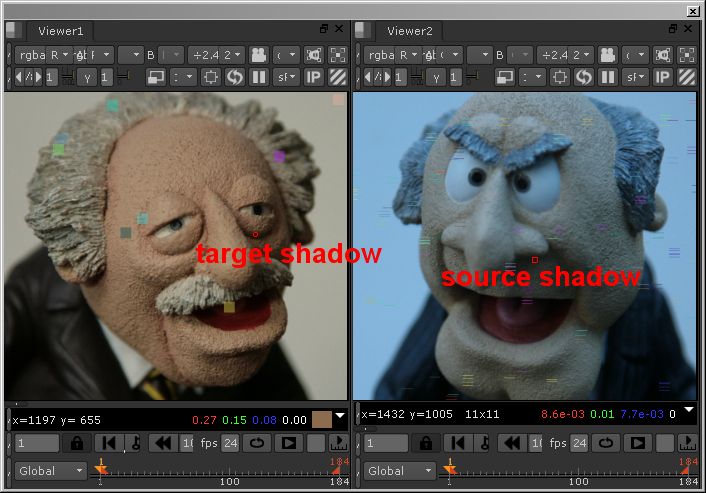706x493 pixels.
Task: Click Viewer1 timeline playhead at frame 1
Action: (101, 469)
